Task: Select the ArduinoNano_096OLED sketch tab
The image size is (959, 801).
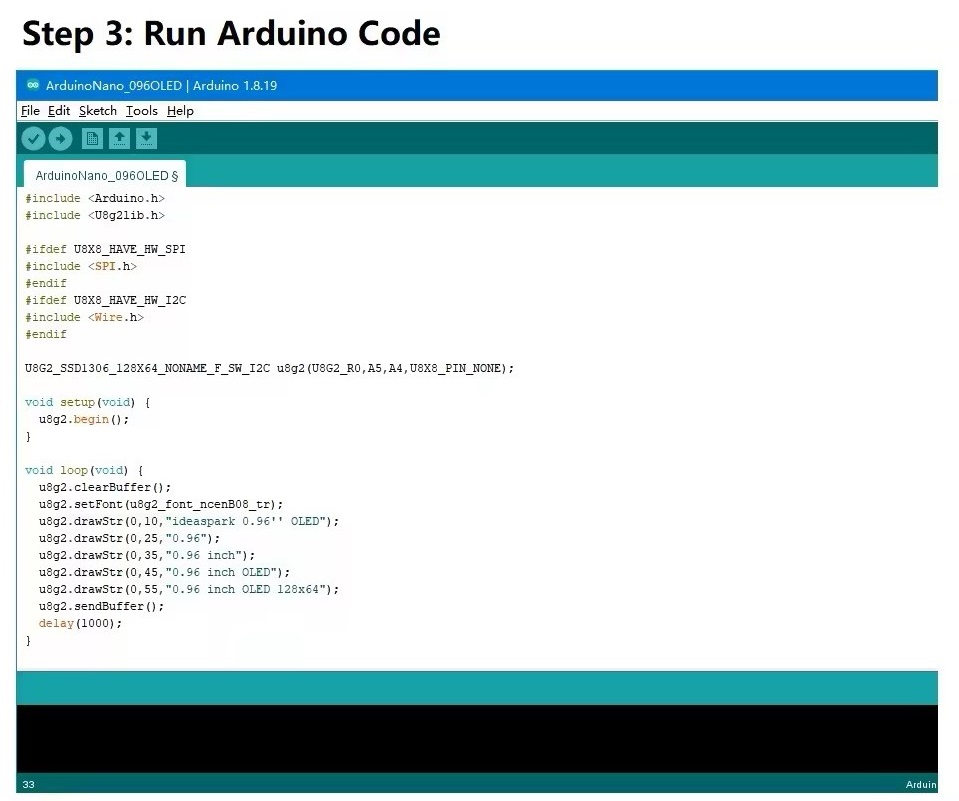Action: (105, 175)
